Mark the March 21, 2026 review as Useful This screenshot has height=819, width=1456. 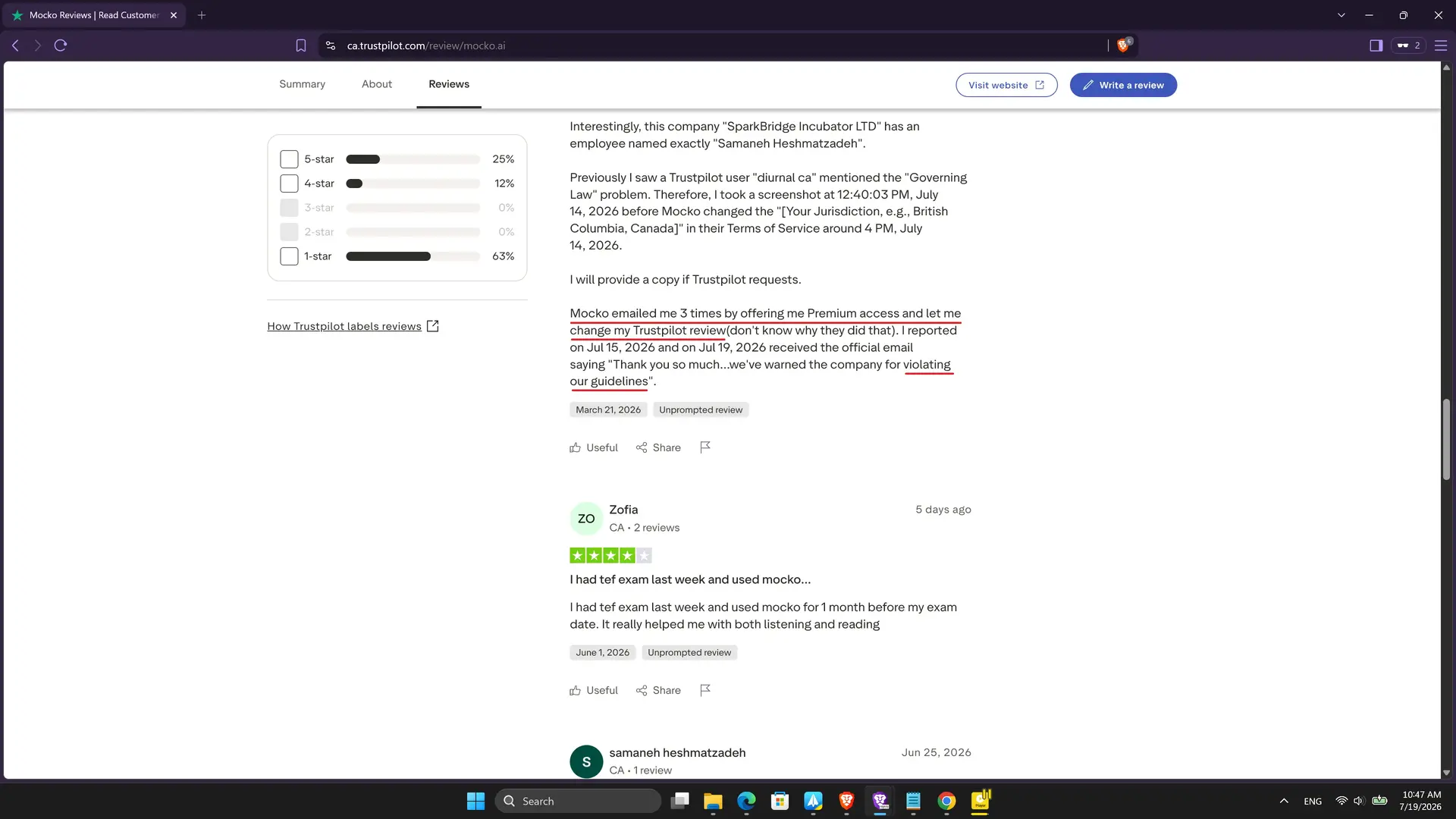(594, 447)
